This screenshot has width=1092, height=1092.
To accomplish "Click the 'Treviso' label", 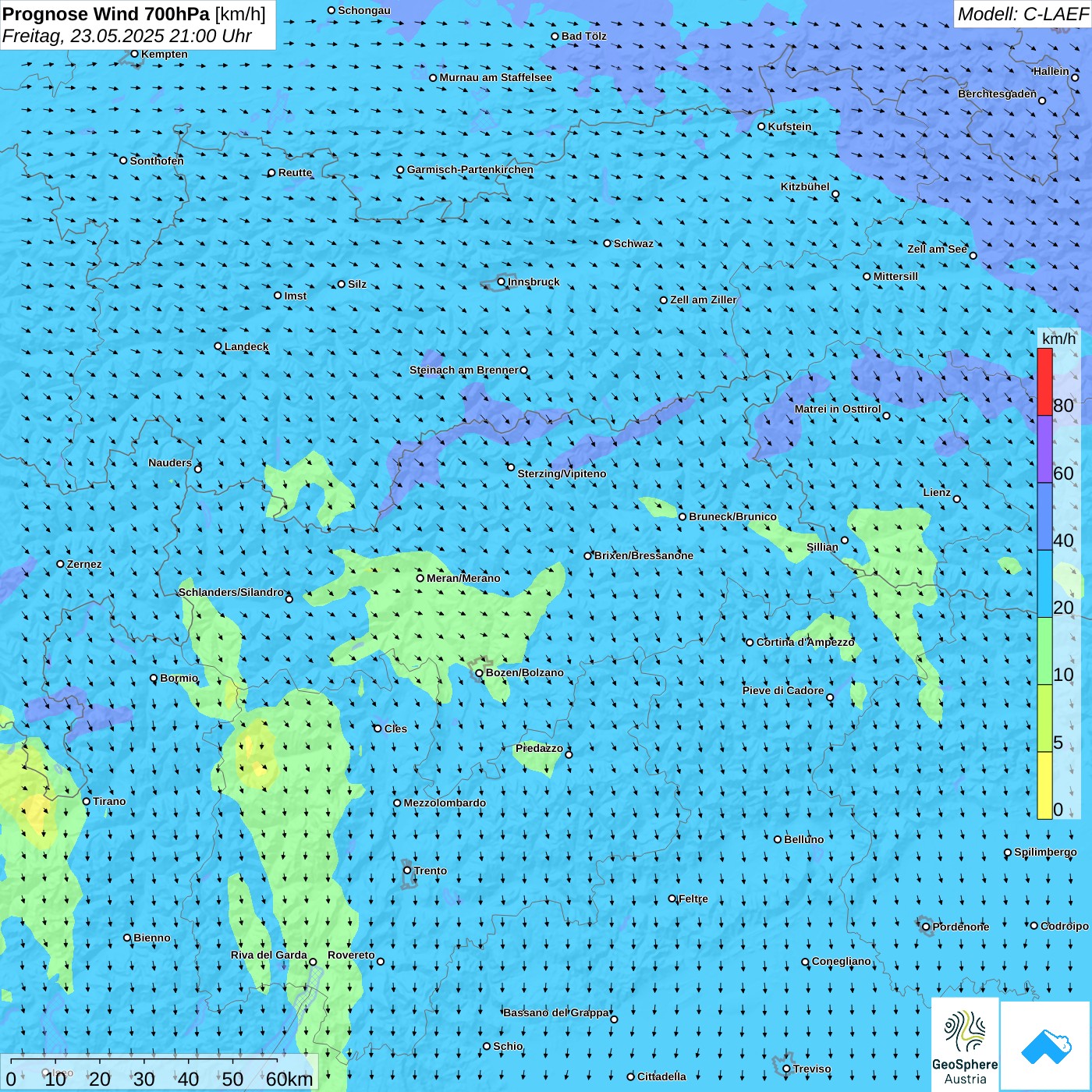I will click(812, 1069).
